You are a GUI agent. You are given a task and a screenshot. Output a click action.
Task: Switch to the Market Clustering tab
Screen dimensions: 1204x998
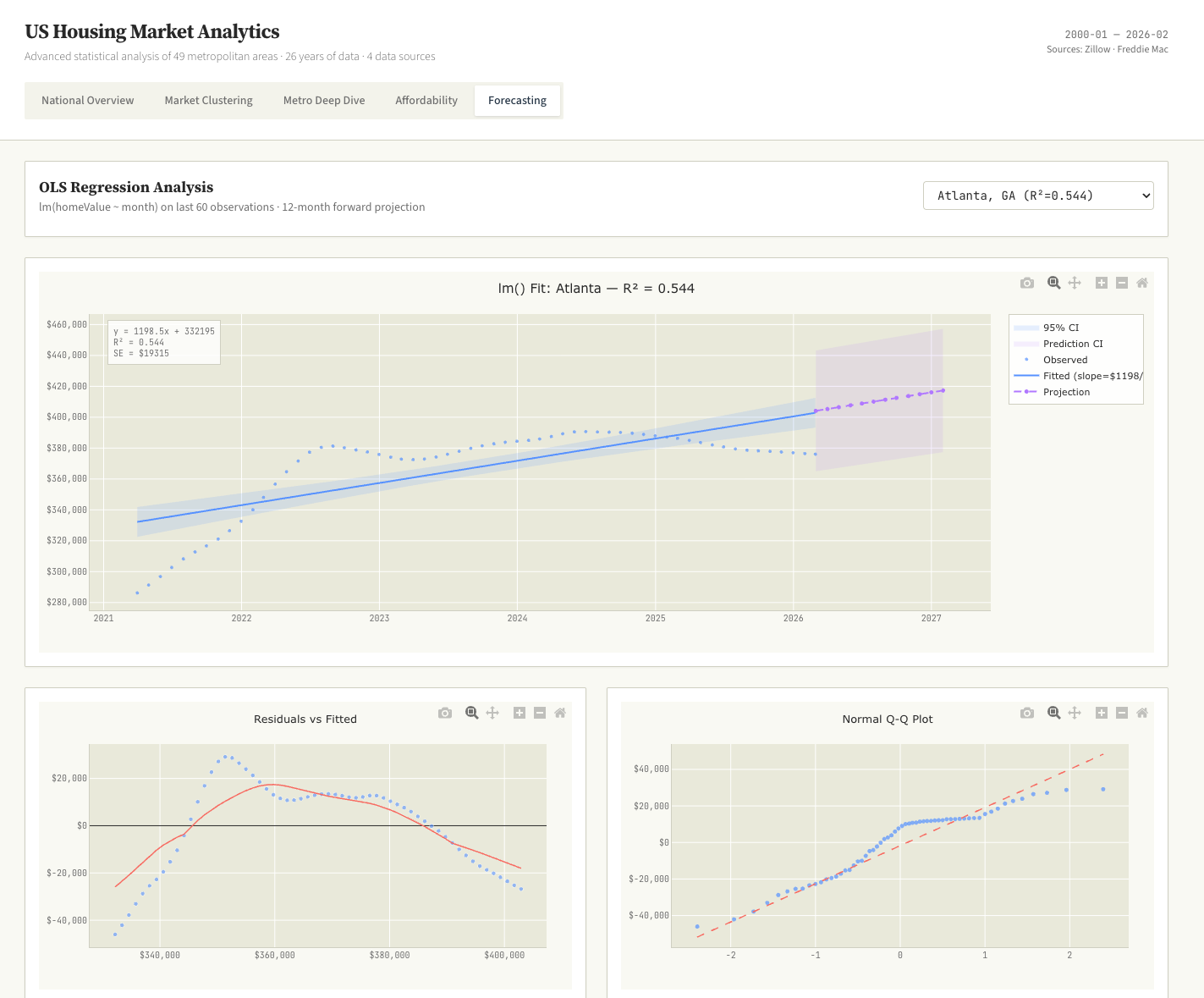208,100
